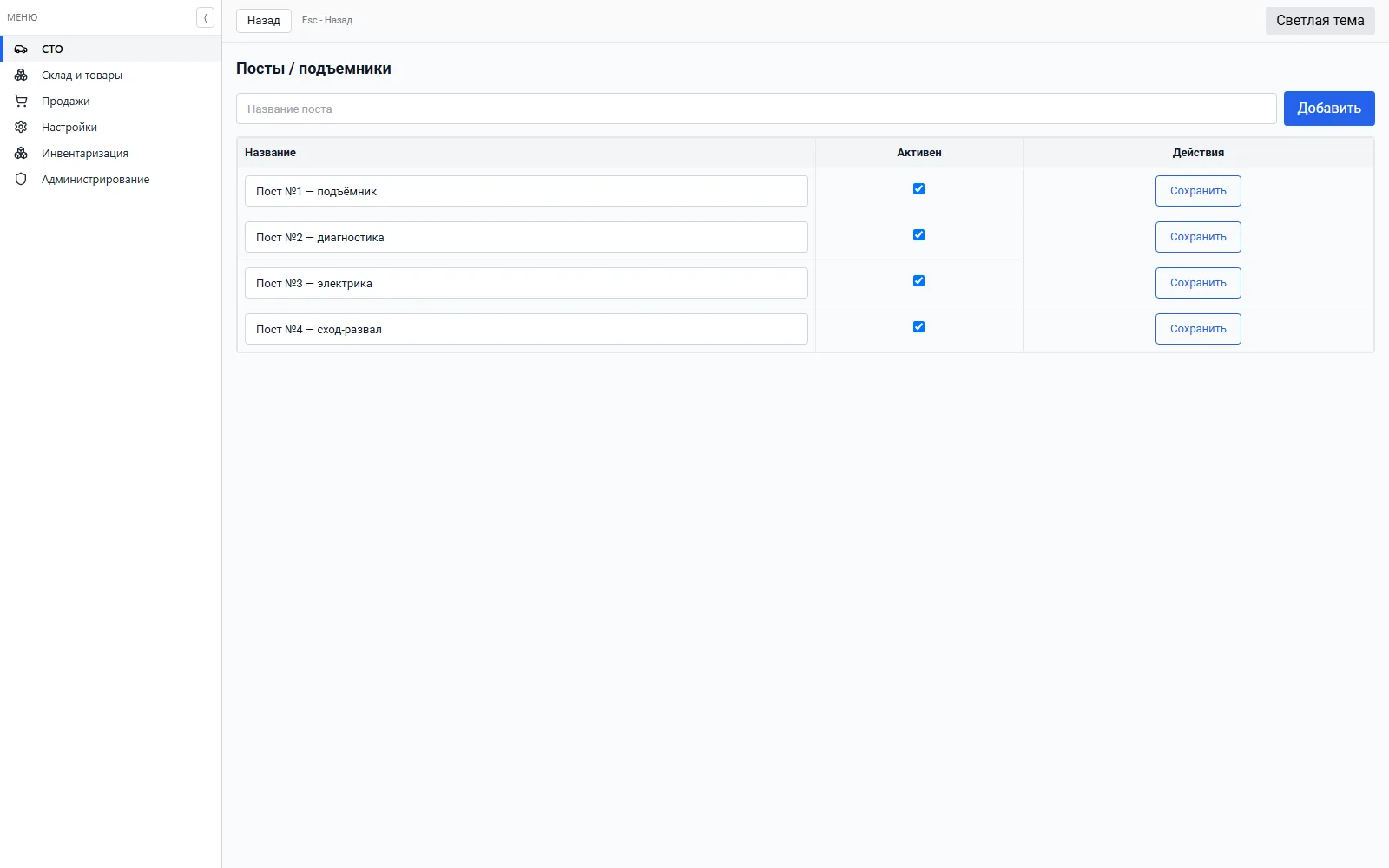Collapse the sidebar menu with chevron button
1389x868 pixels.
click(205, 17)
